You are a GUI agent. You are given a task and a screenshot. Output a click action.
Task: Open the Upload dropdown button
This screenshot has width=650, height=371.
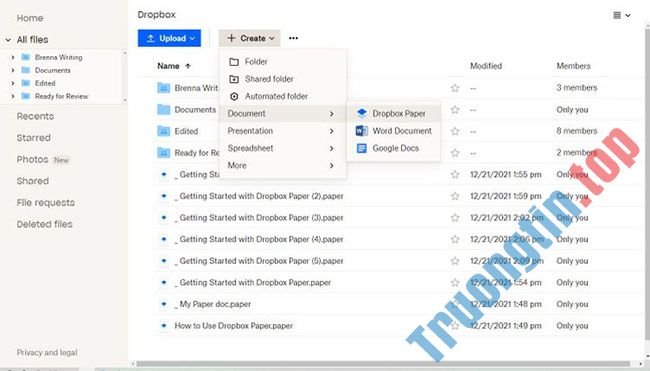tap(169, 38)
